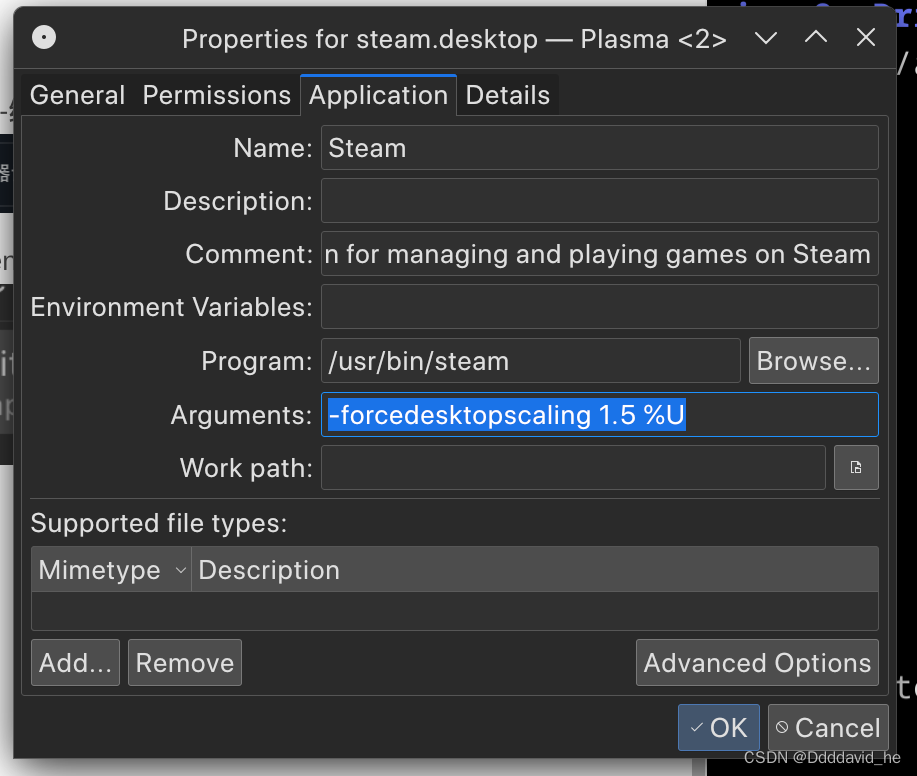
Task: Discard changes with the Cancel button
Action: click(828, 727)
